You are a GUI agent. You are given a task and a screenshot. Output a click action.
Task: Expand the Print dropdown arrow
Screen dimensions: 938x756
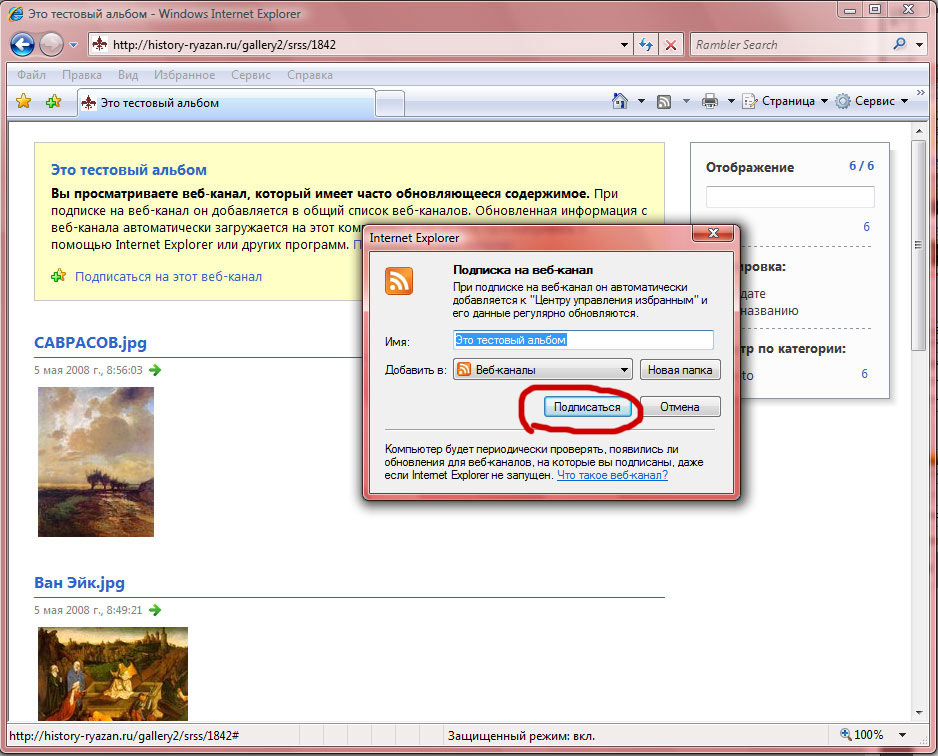(731, 101)
